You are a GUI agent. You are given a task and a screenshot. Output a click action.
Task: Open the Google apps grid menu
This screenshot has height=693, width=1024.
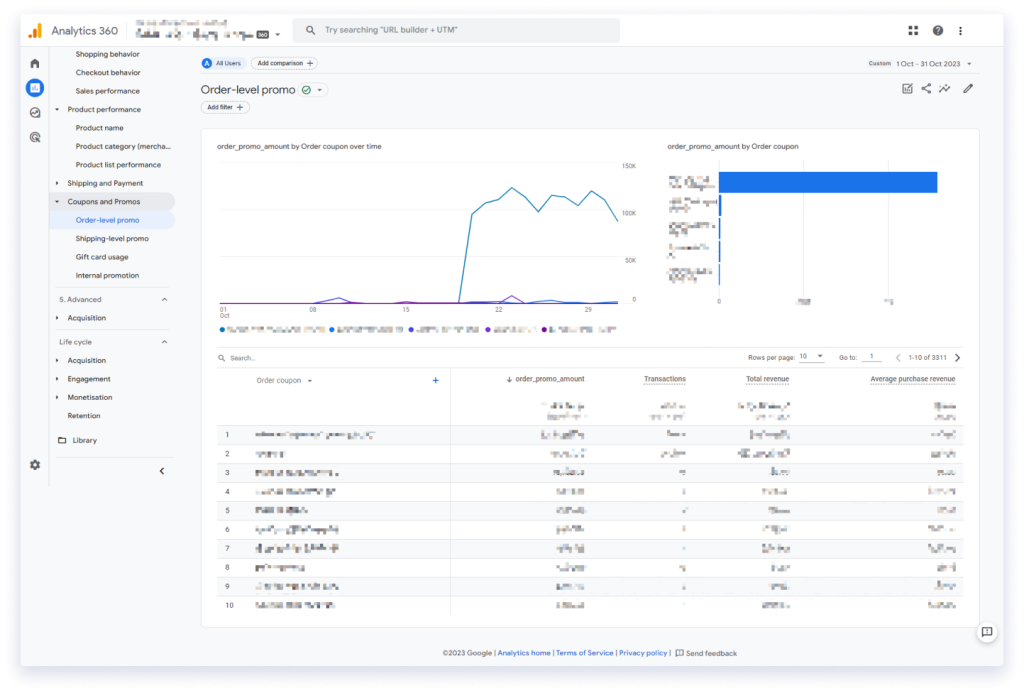click(x=912, y=30)
